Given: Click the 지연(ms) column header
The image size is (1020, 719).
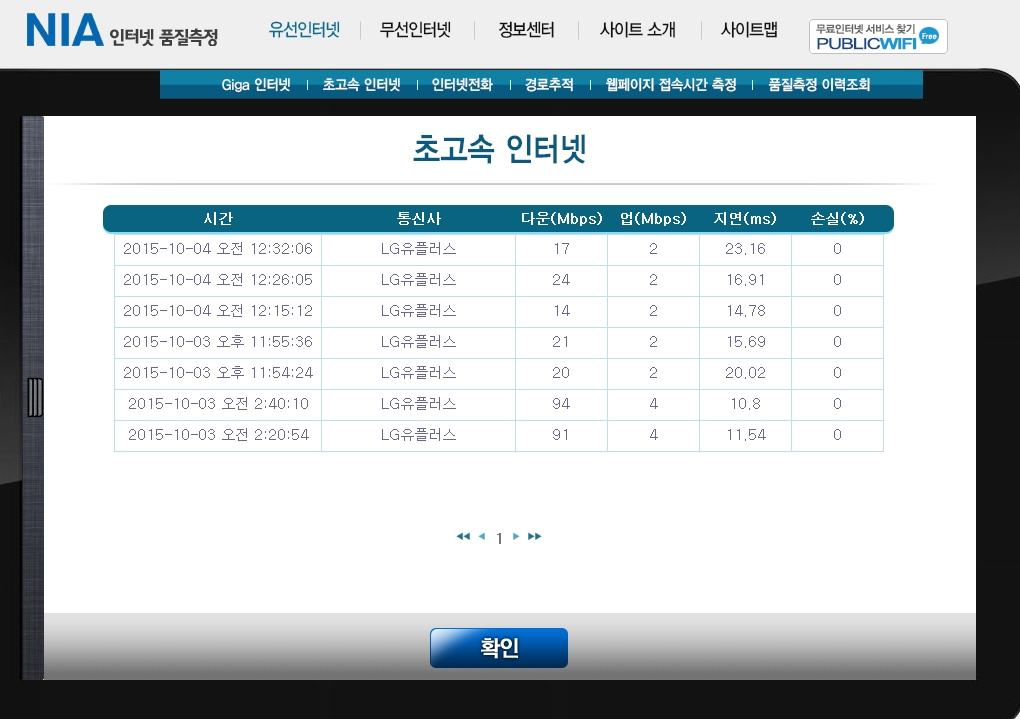Looking at the screenshot, I should (x=745, y=219).
